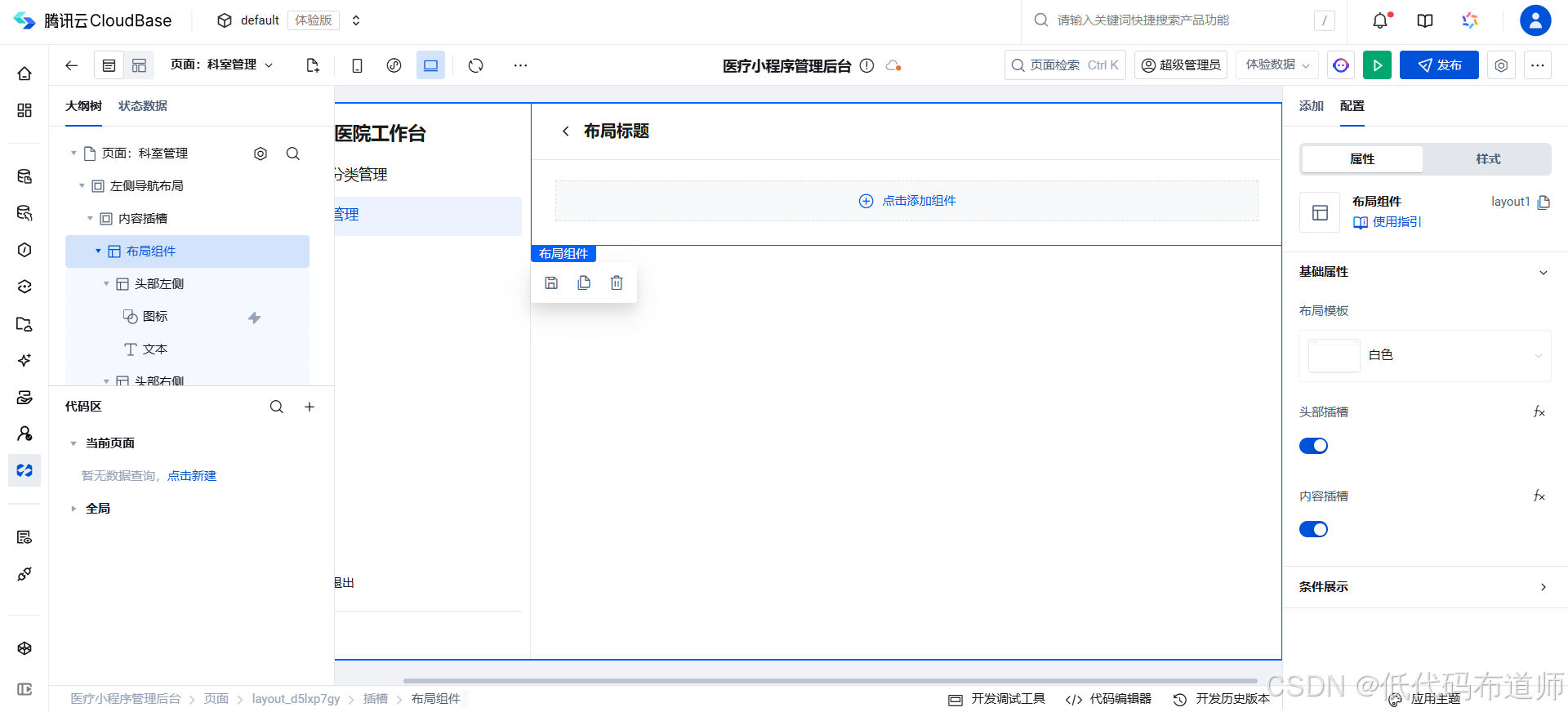Click the canvas horizontal scrollbar
Viewport: 1568px width, 712px height.
tap(831, 680)
